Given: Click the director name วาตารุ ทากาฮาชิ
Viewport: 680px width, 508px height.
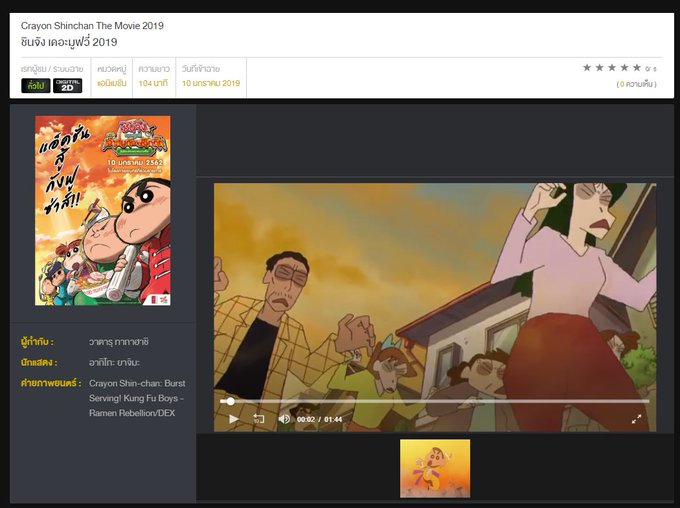Looking at the screenshot, I should tap(119, 342).
